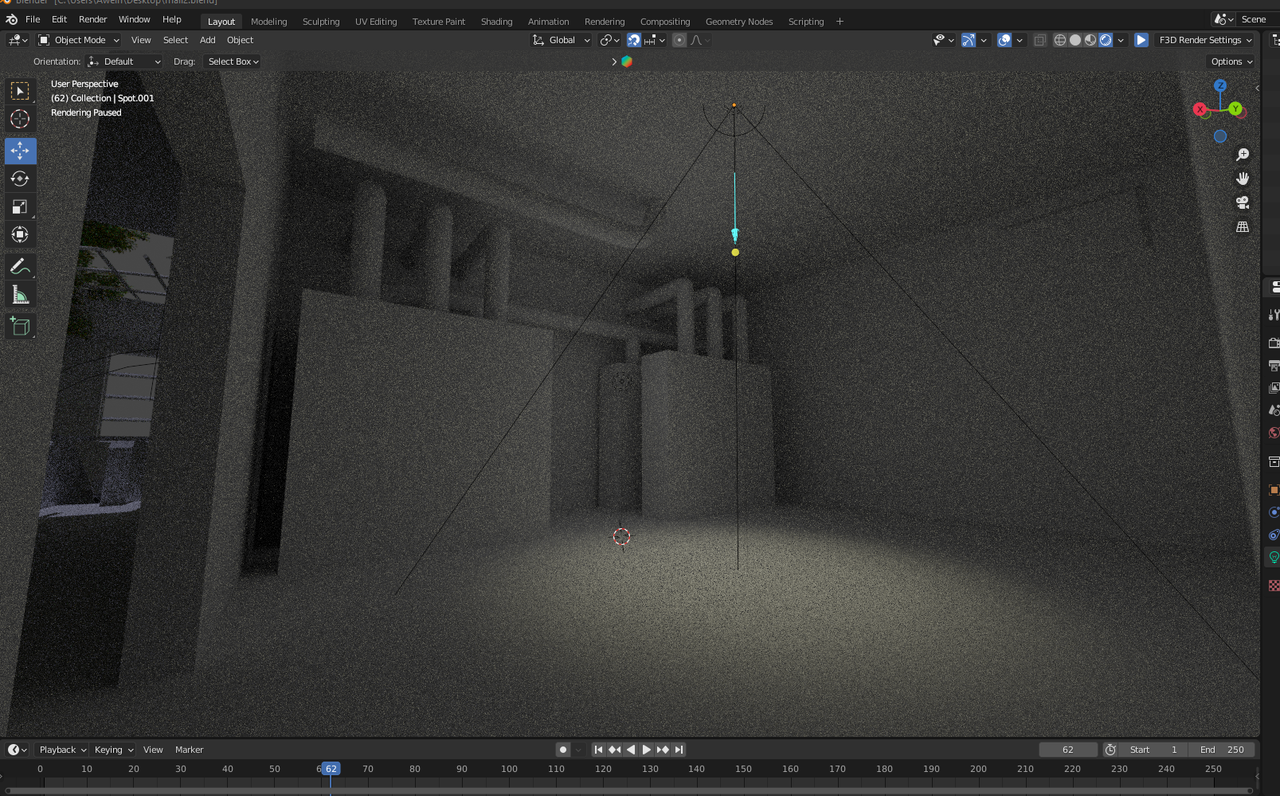
Task: Toggle snapping magnet button
Action: pyautogui.click(x=634, y=40)
